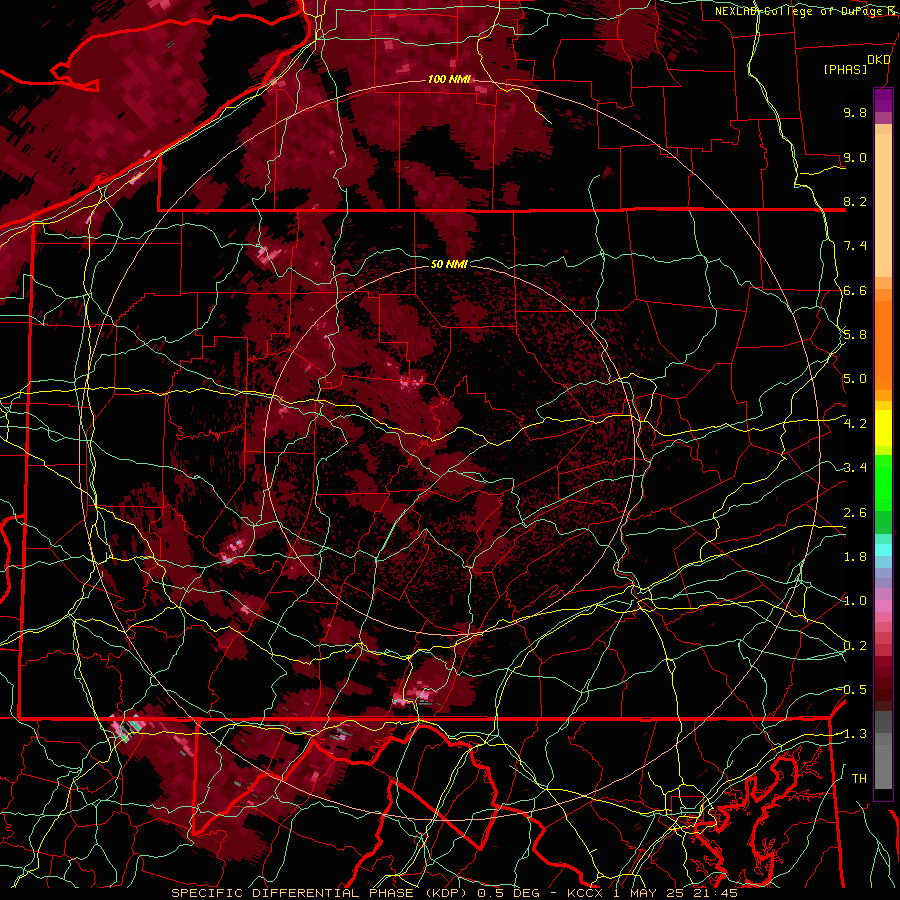Select the -0.5 value on the color scale
Image resolution: width=900 pixels, height=900 pixels.
coord(854,689)
